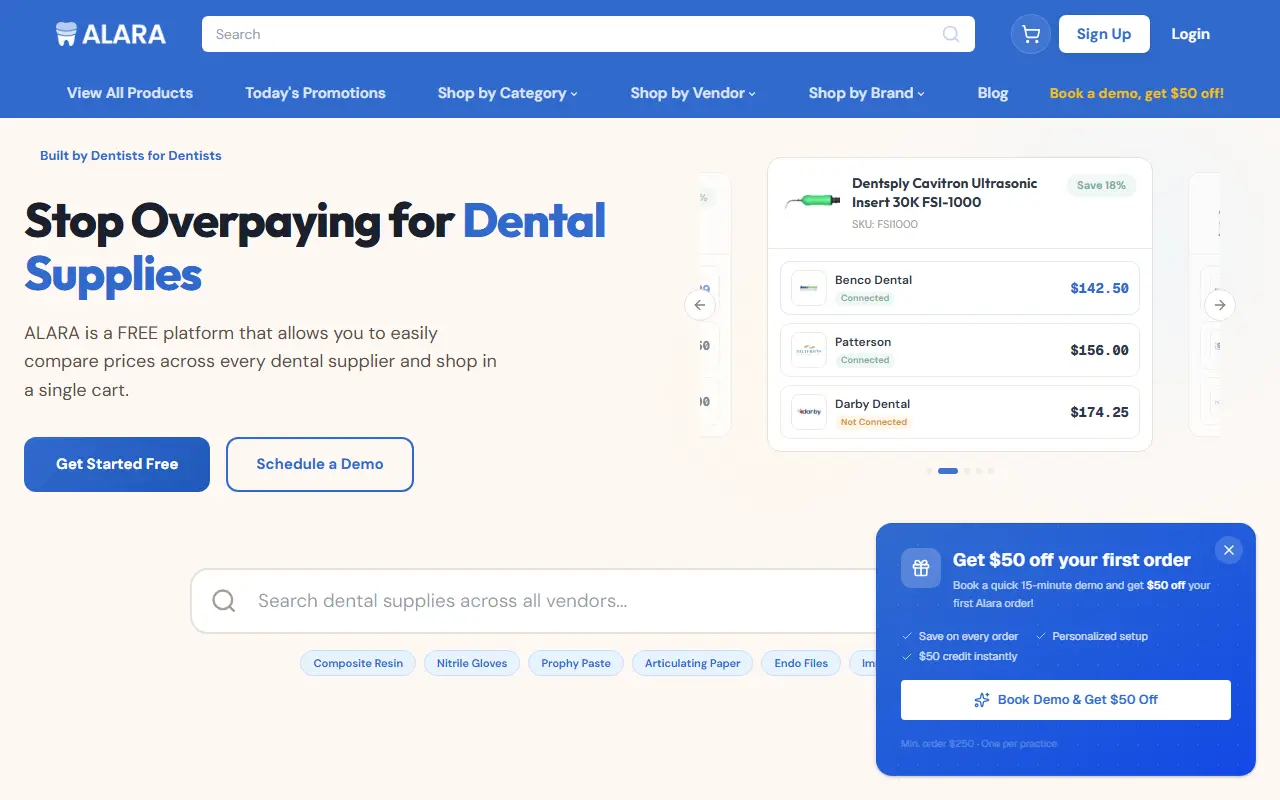Select the Prophy Paste chip

pyautogui.click(x=576, y=663)
